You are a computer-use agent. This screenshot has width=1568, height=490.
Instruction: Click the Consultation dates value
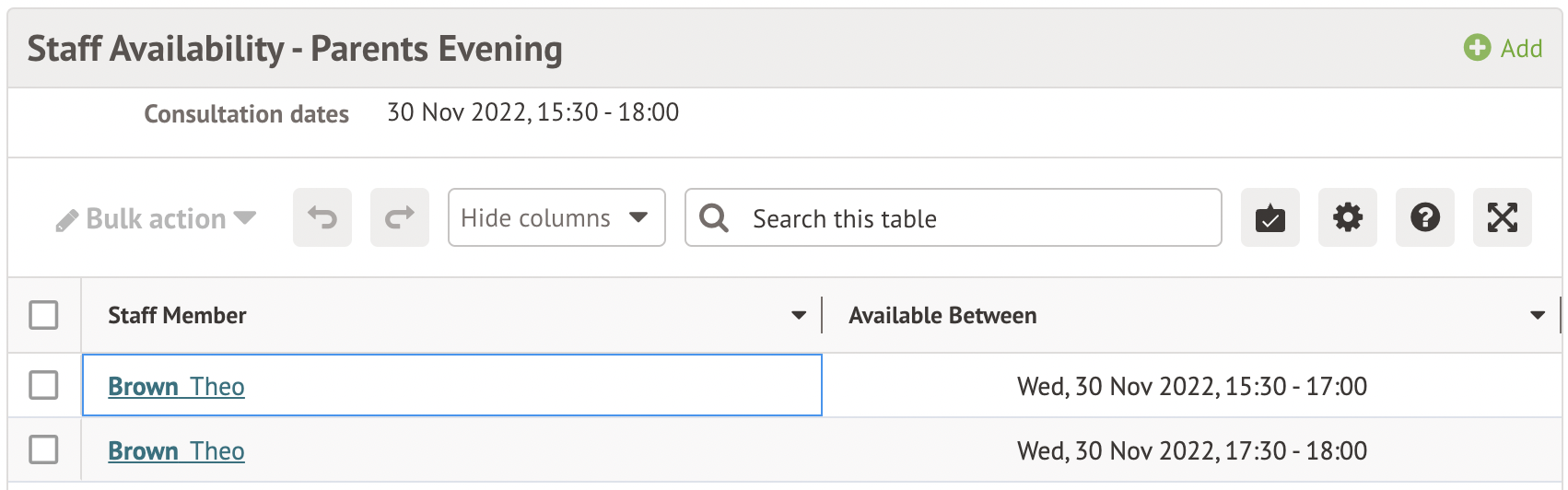(x=532, y=112)
